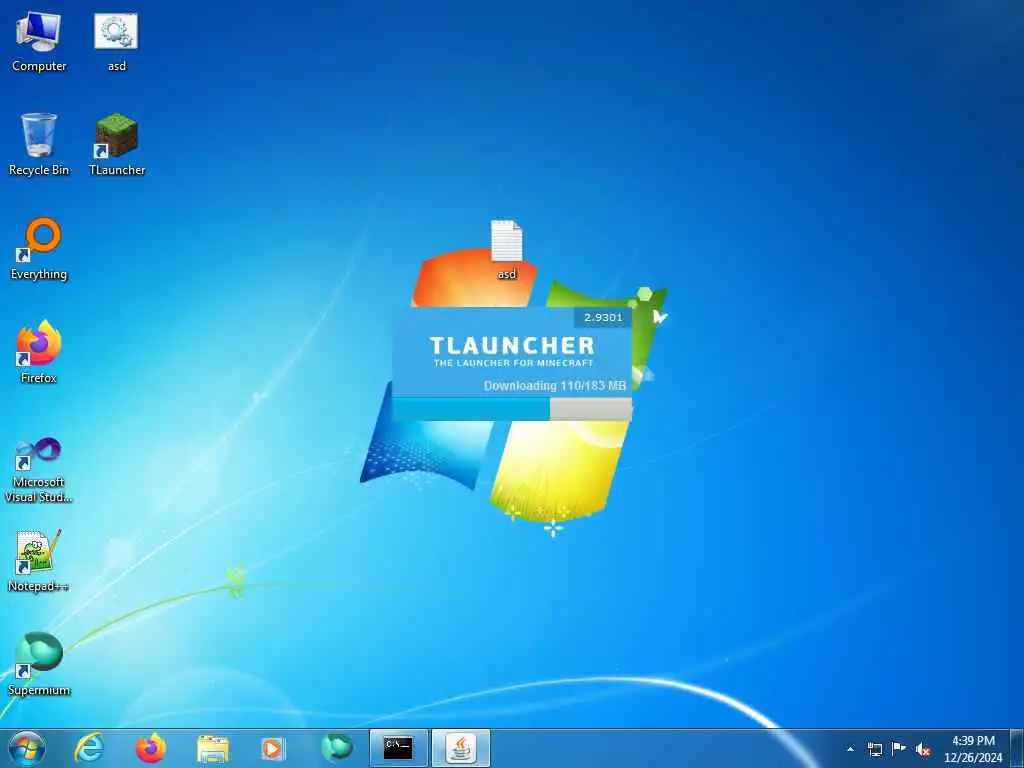Open Firefox from the taskbar

coord(151,748)
